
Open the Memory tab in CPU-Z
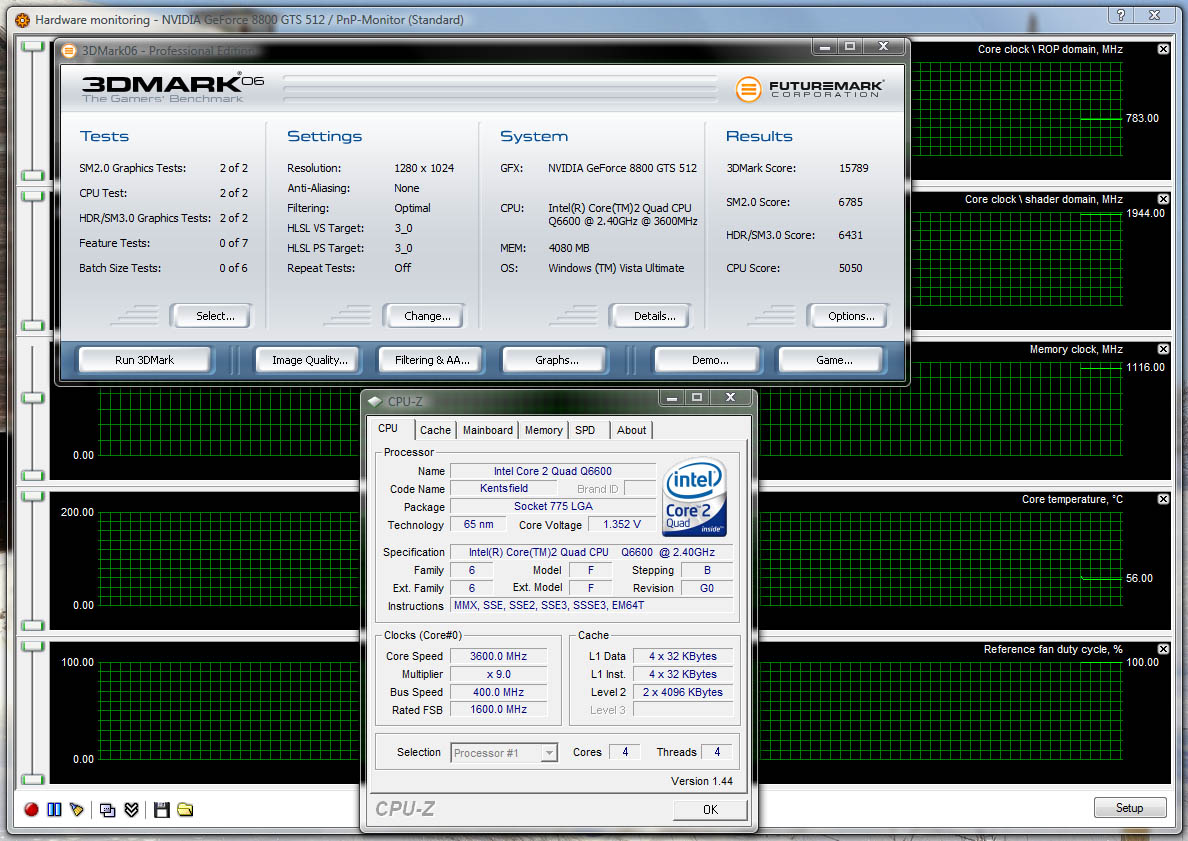point(543,430)
